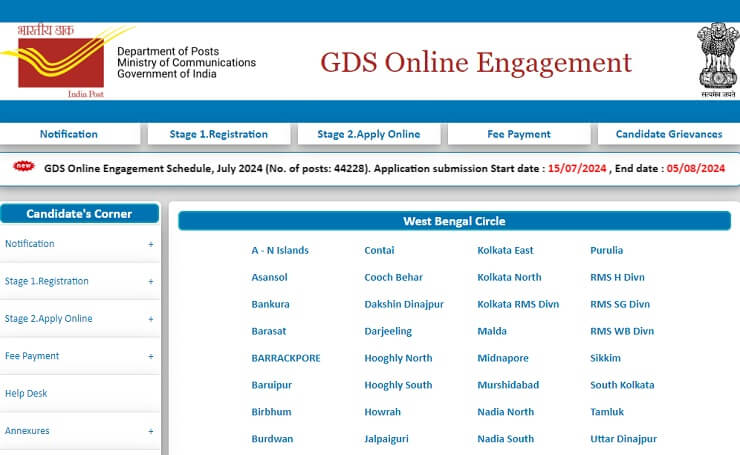This screenshot has width=740, height=455.
Task: Open the Stage 1.Registration top tab
Action: coord(219,134)
